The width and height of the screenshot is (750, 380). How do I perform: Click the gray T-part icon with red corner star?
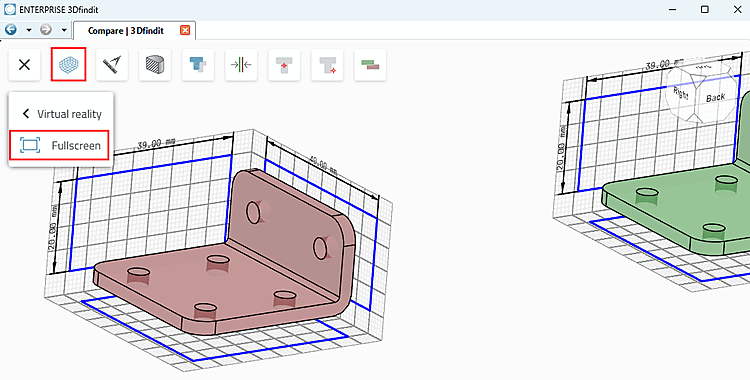click(327, 65)
